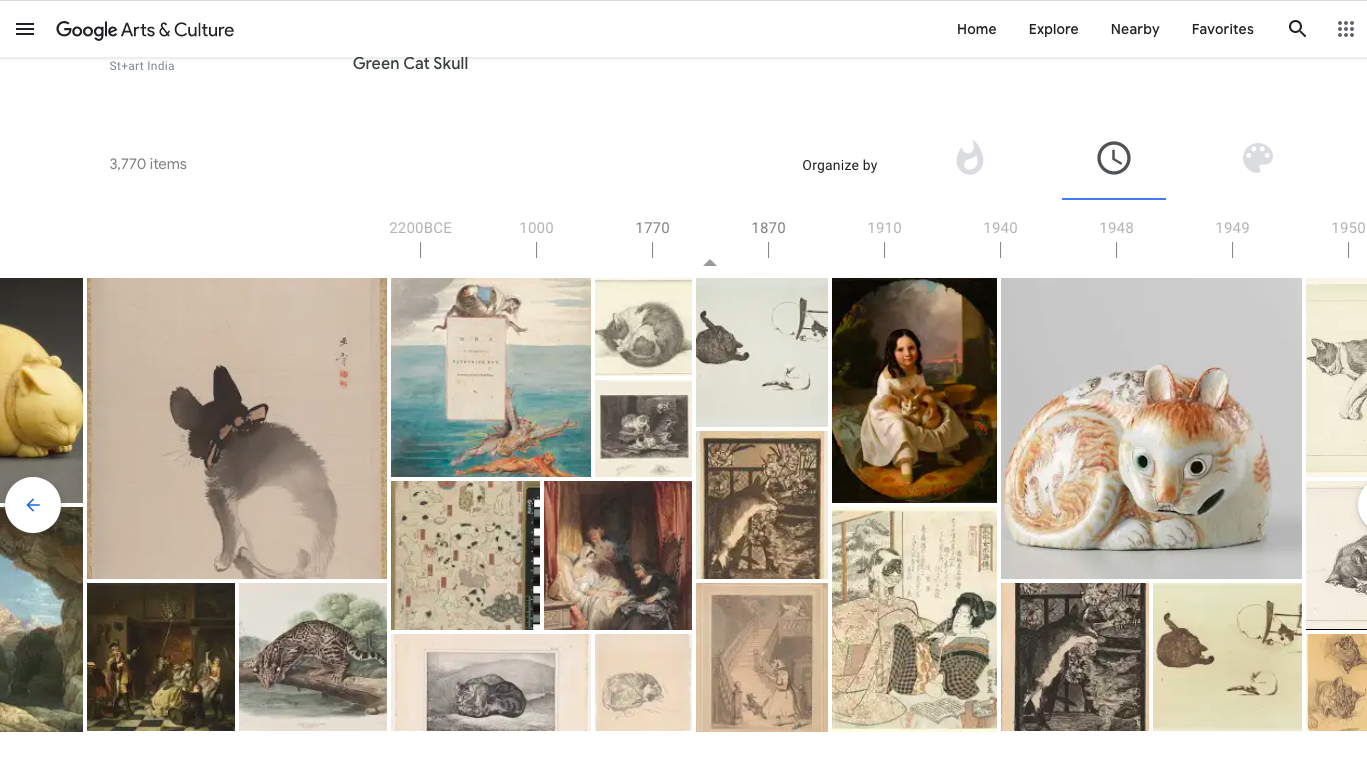Open the hamburger main menu
The width and height of the screenshot is (1367, 761).
click(25, 29)
